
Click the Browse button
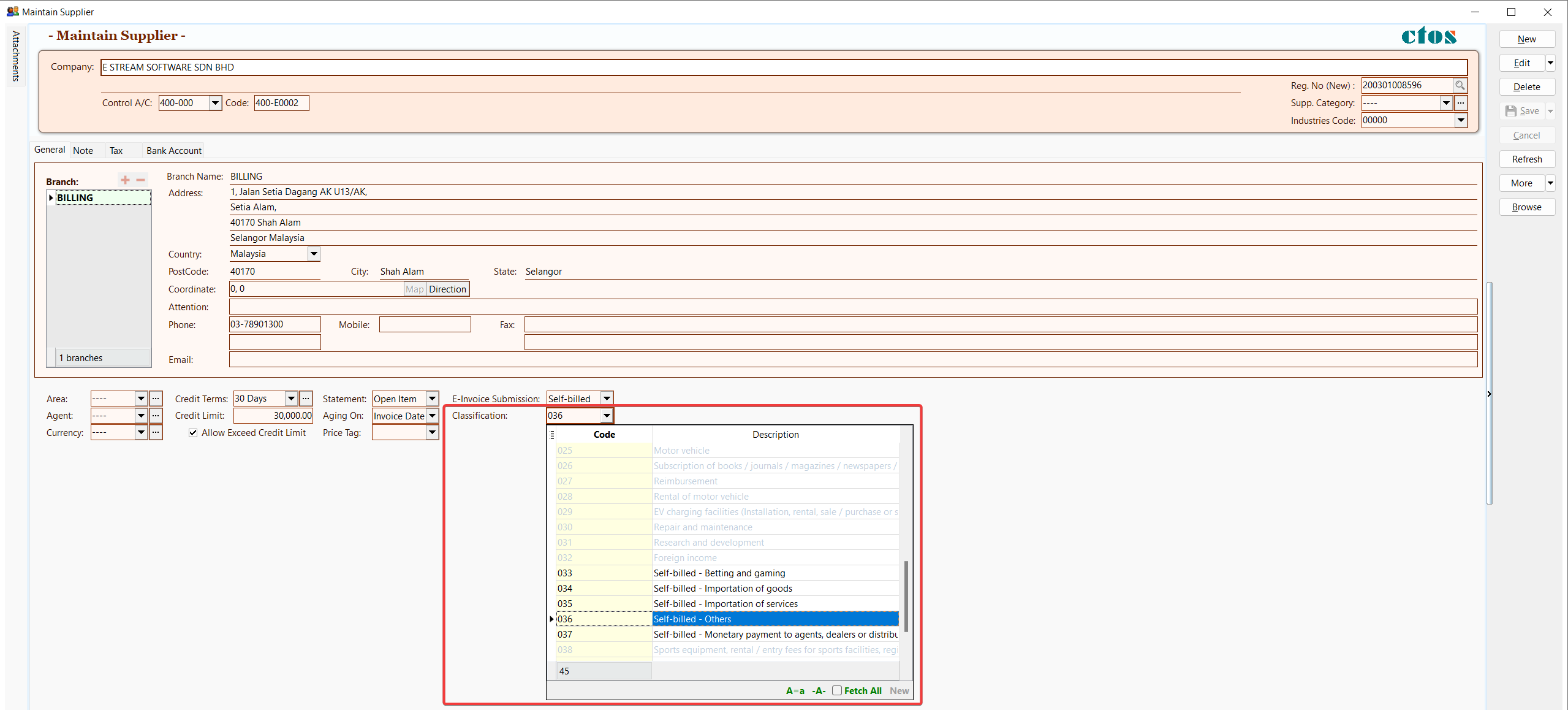point(1526,207)
